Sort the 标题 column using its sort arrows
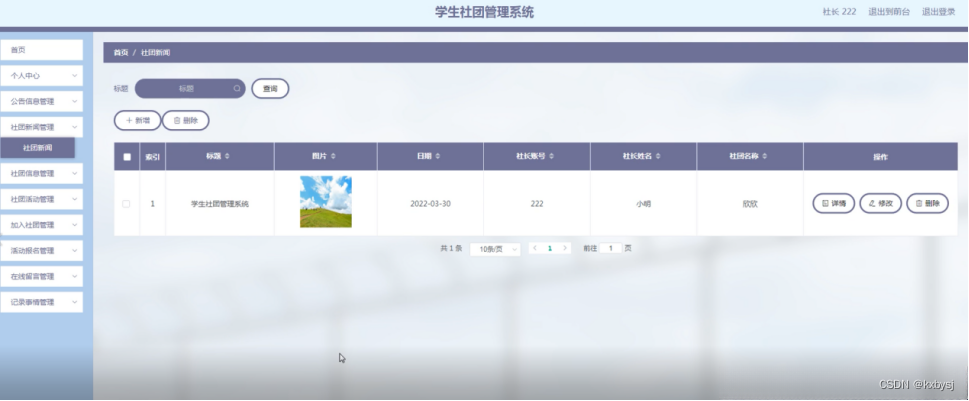969x401 pixels. pos(227,156)
